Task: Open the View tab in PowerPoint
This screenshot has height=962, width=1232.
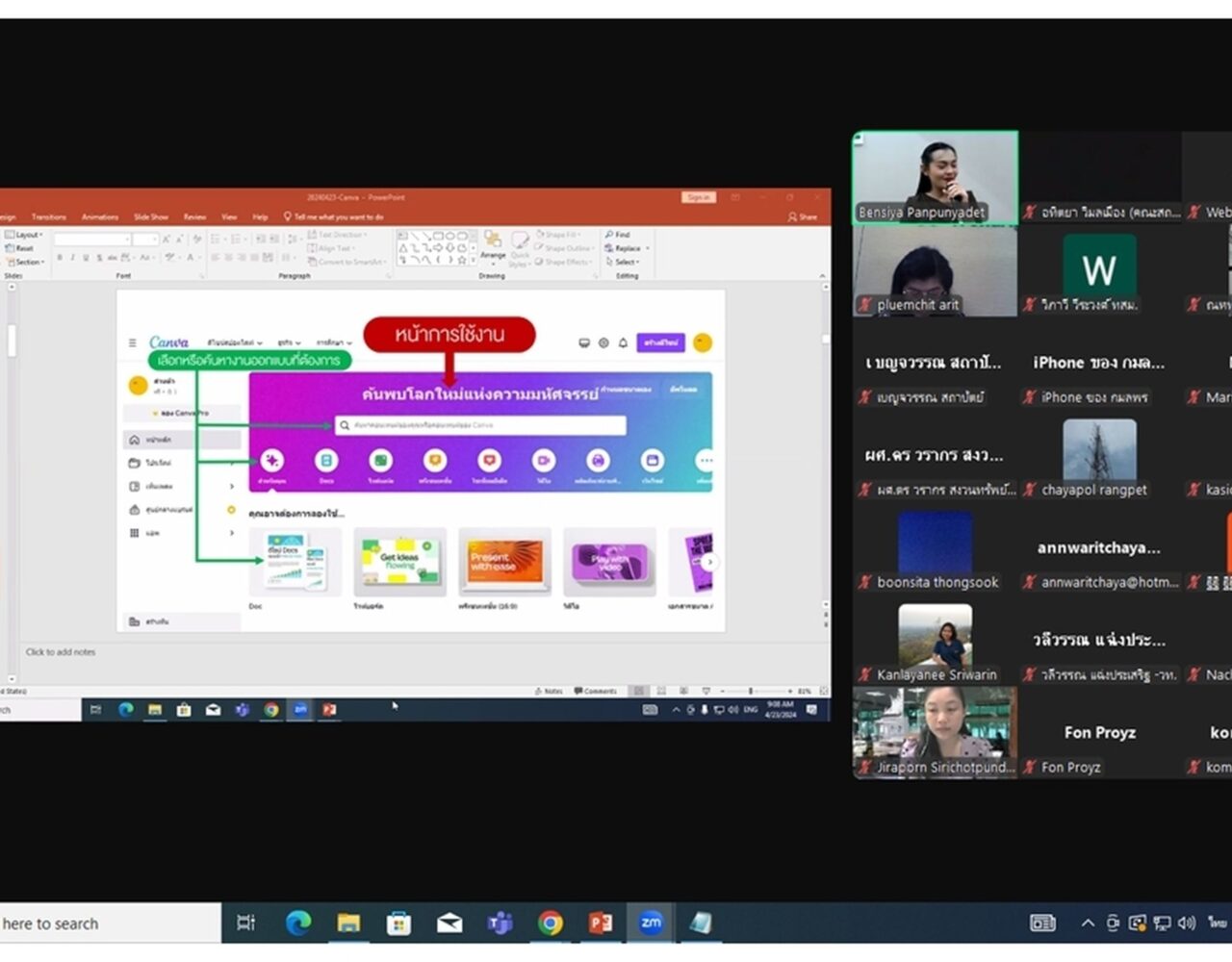Action: (229, 216)
